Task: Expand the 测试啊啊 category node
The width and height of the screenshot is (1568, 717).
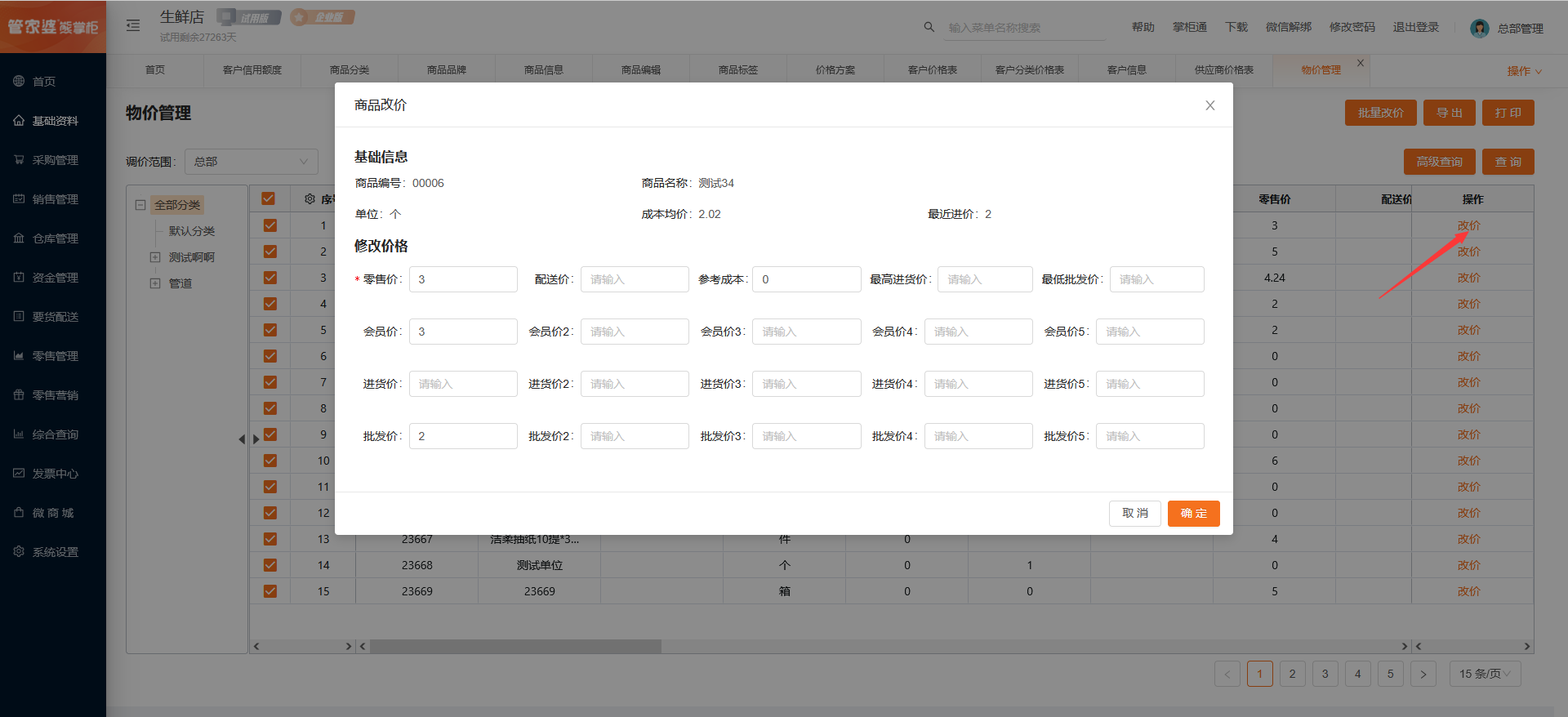Action: tap(155, 257)
